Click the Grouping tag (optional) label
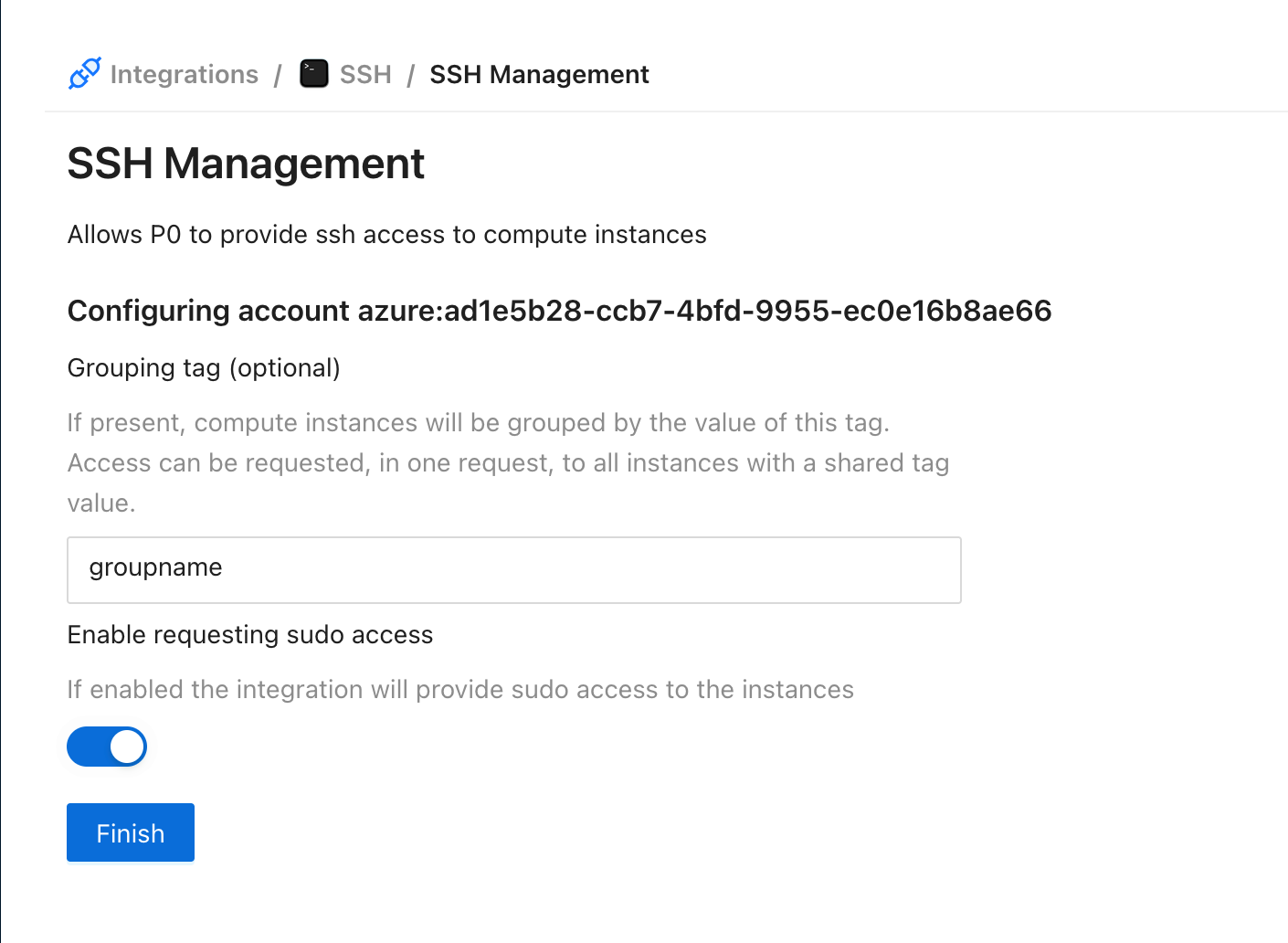Screen dimensions: 1288x943 coord(204,367)
